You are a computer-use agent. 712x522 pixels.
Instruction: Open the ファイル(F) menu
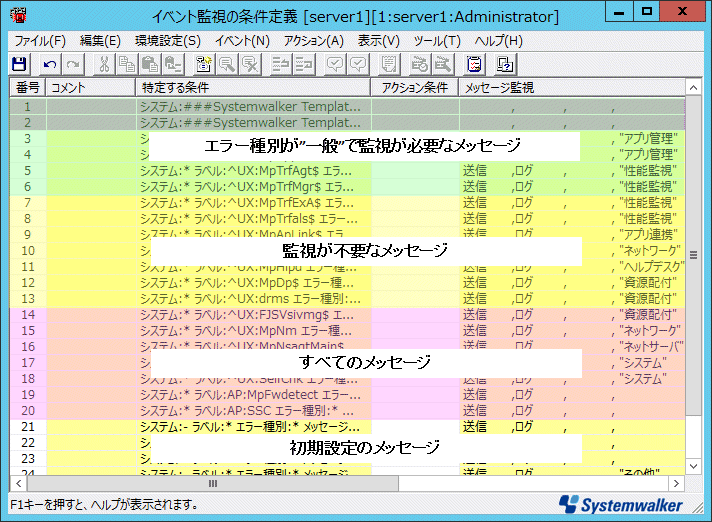pyautogui.click(x=39, y=41)
